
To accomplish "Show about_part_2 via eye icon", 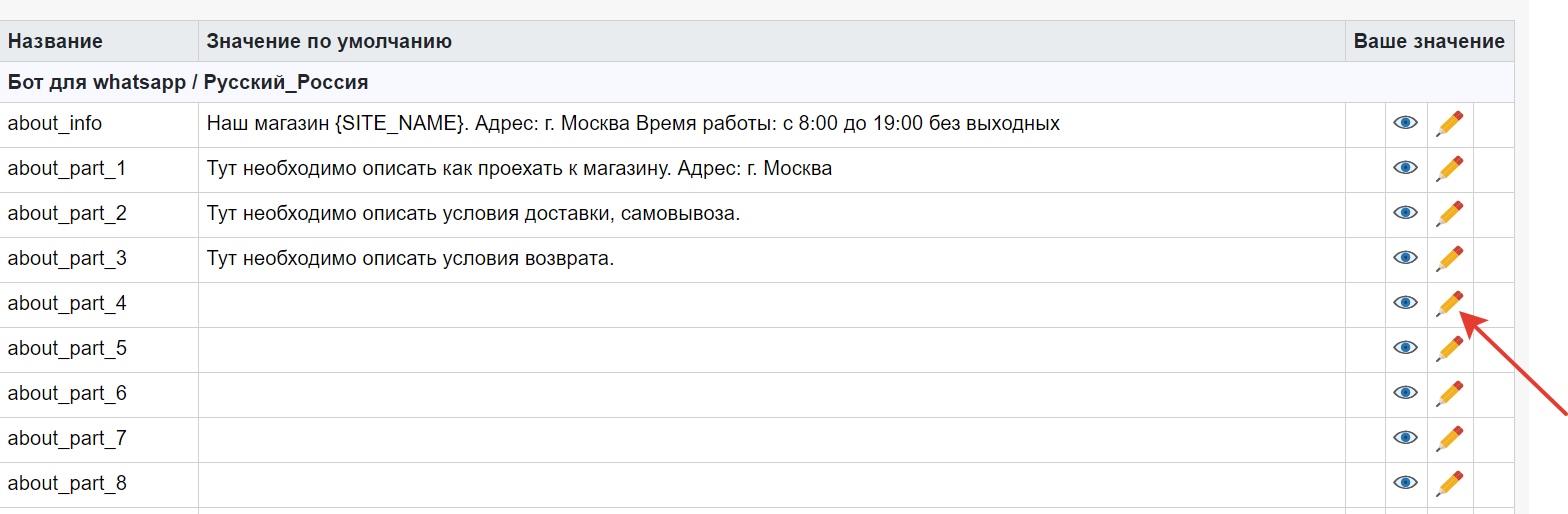I will point(1406,213).
